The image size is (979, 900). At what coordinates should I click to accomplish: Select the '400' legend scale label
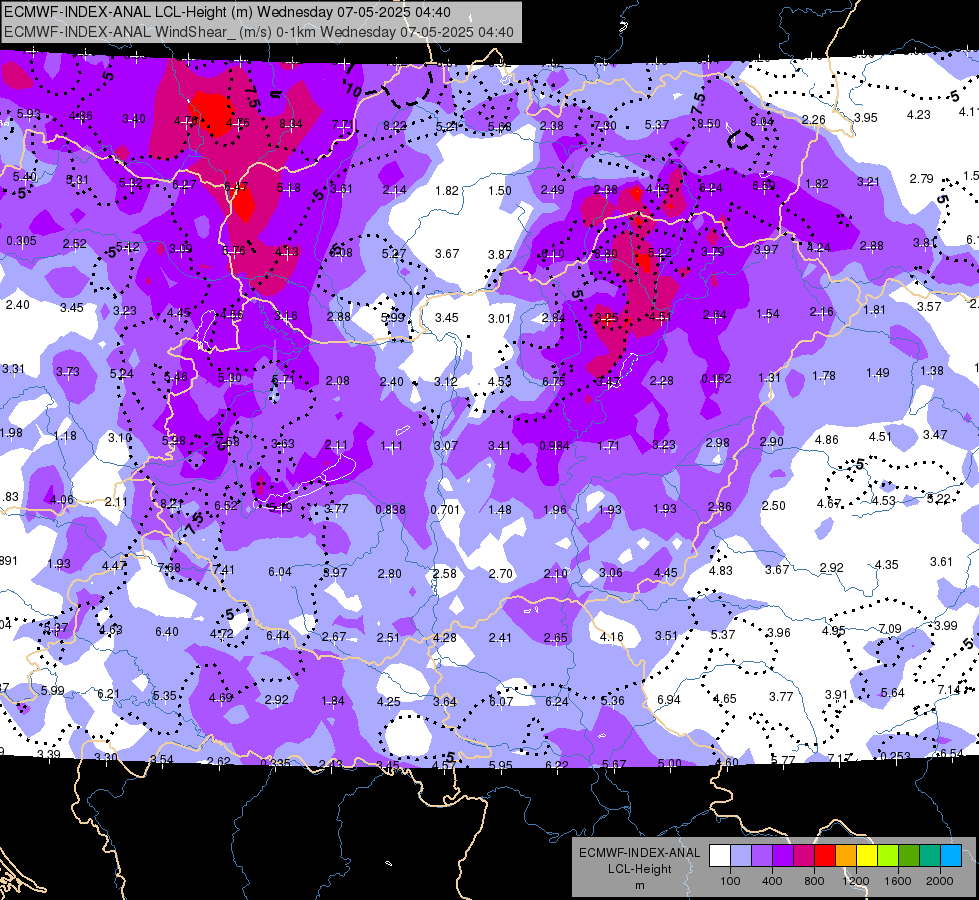click(x=772, y=881)
